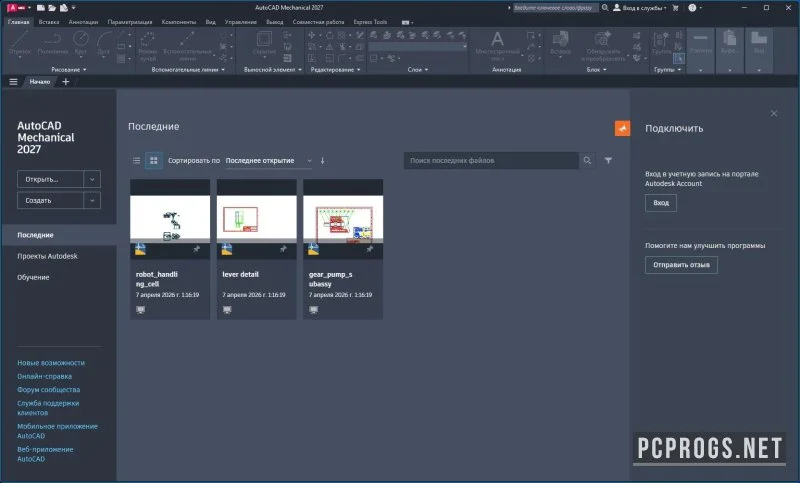Open the Express Tools ribbon tab

pos(370,22)
